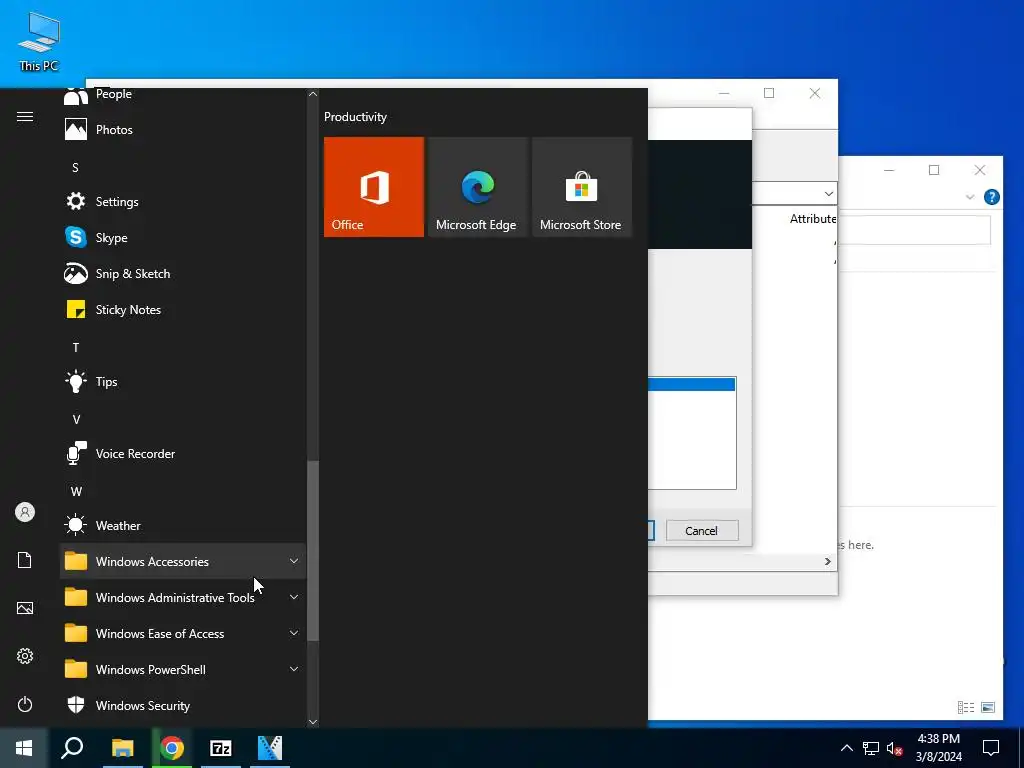
Task: Click the muted volume tray icon
Action: pos(894,748)
